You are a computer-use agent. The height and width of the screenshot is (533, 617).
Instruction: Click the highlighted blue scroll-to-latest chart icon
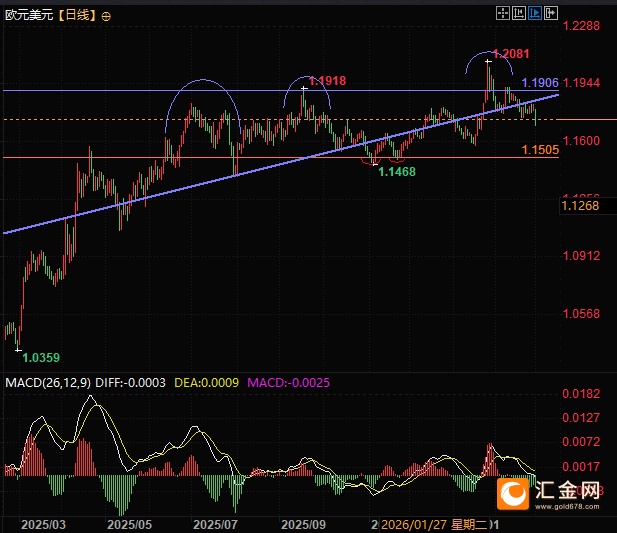coord(535,13)
